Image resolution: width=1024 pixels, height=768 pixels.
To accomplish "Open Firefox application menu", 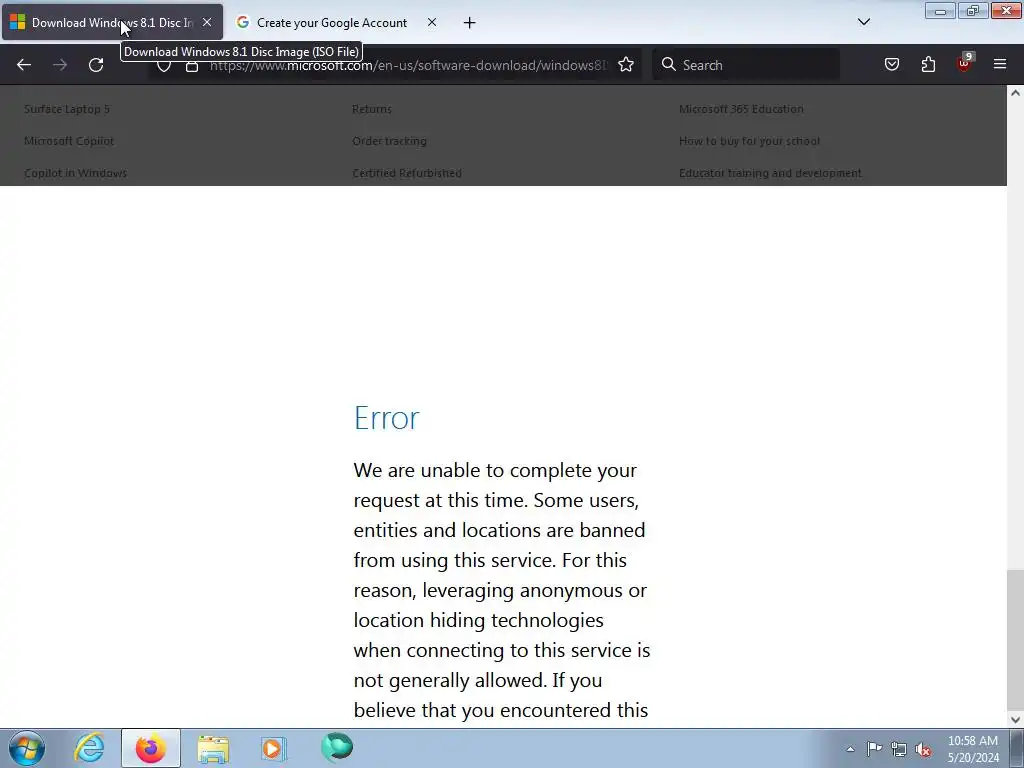I will tap(1000, 64).
